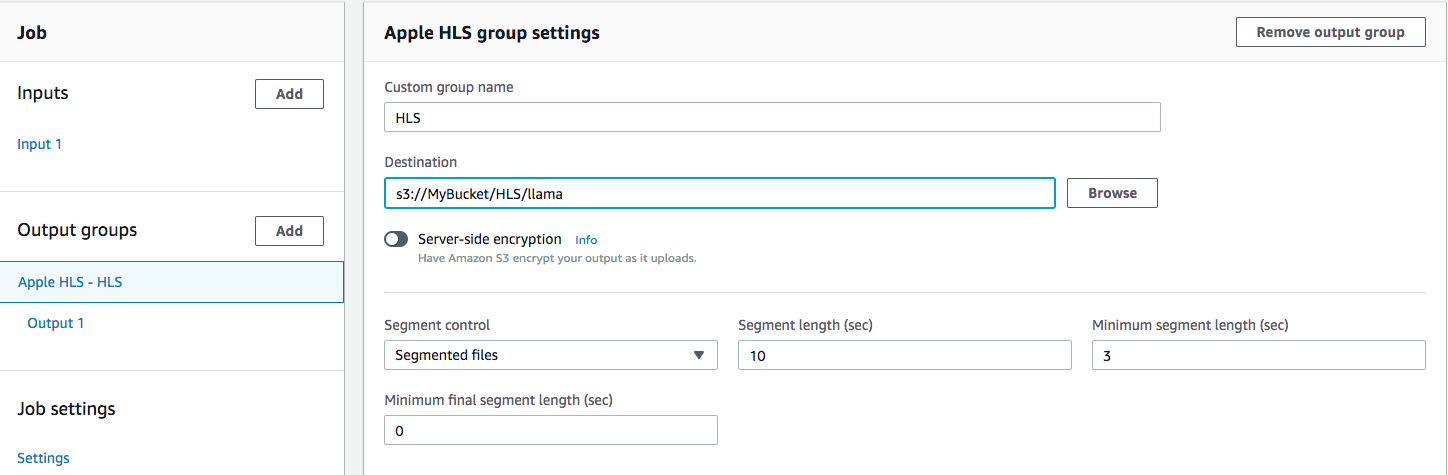
Task: Click the Minimum segment length field
Action: coord(1259,355)
